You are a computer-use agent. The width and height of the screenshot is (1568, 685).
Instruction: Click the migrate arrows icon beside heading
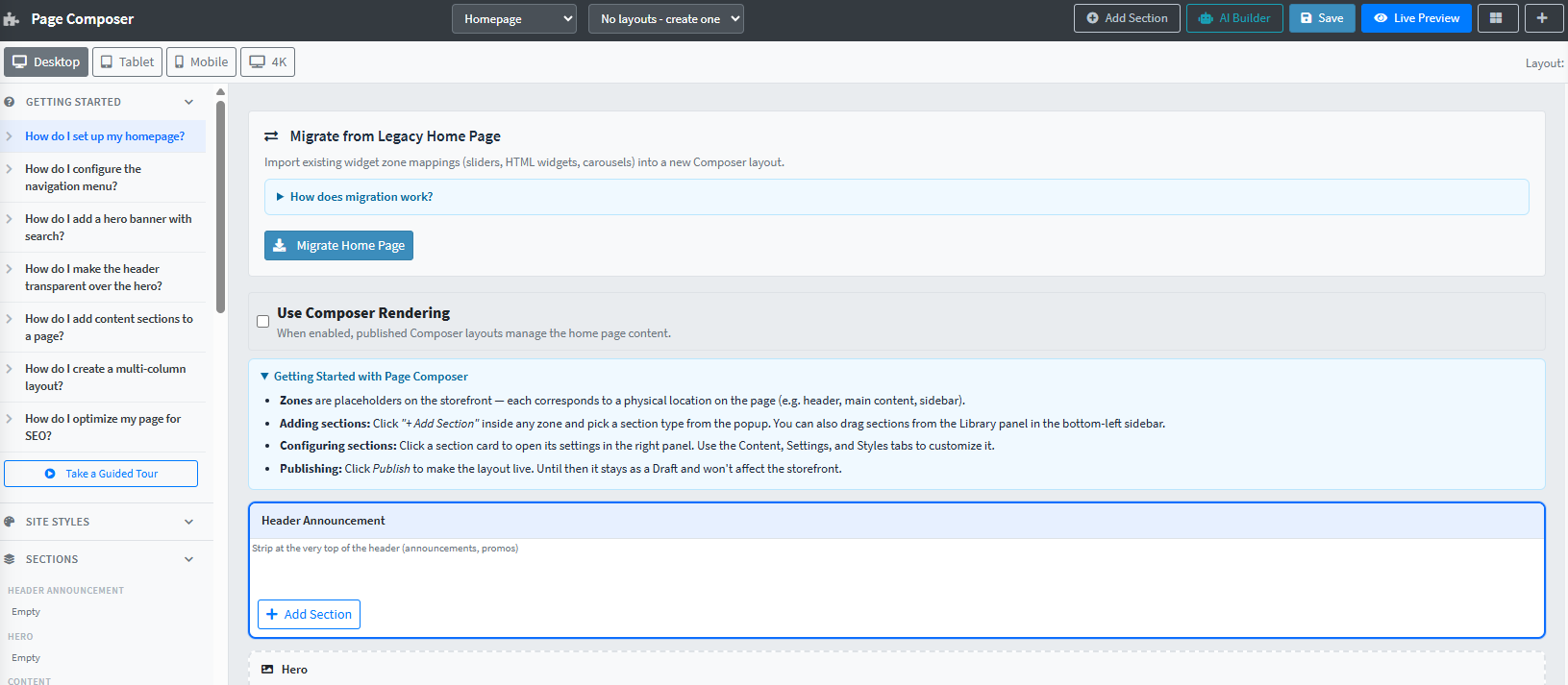pos(271,136)
